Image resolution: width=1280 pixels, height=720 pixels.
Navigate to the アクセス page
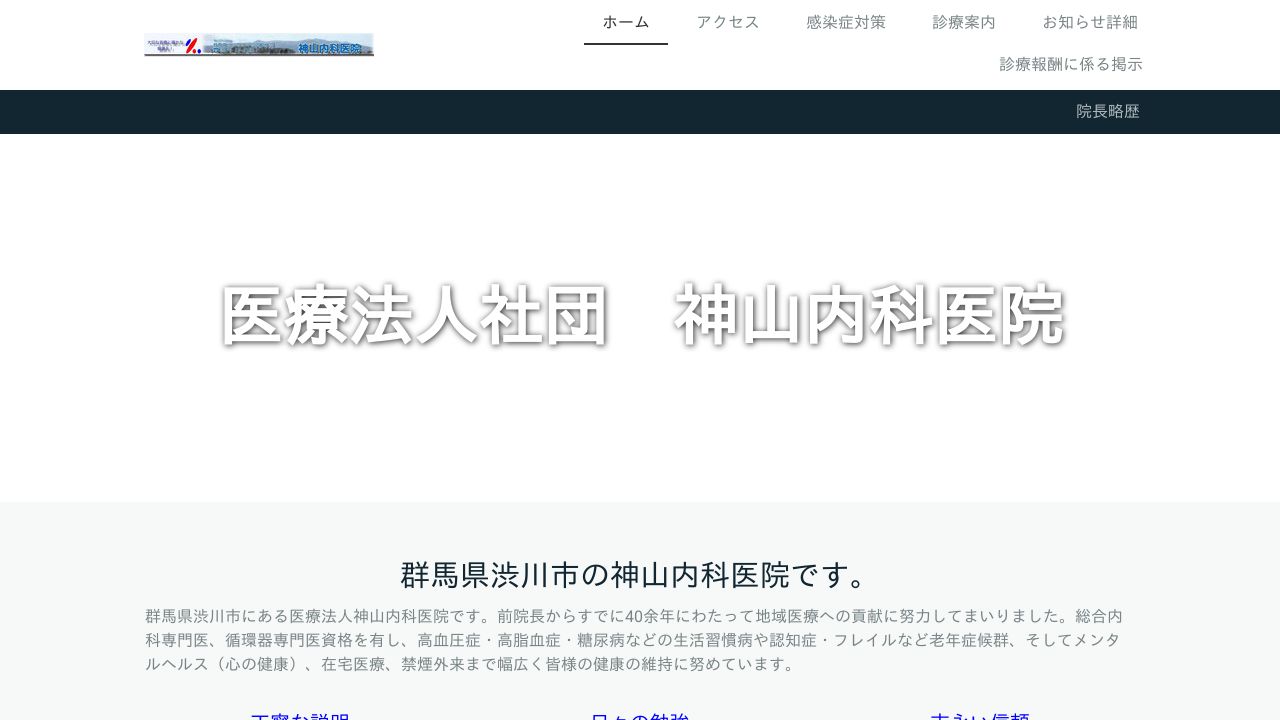pyautogui.click(x=728, y=22)
